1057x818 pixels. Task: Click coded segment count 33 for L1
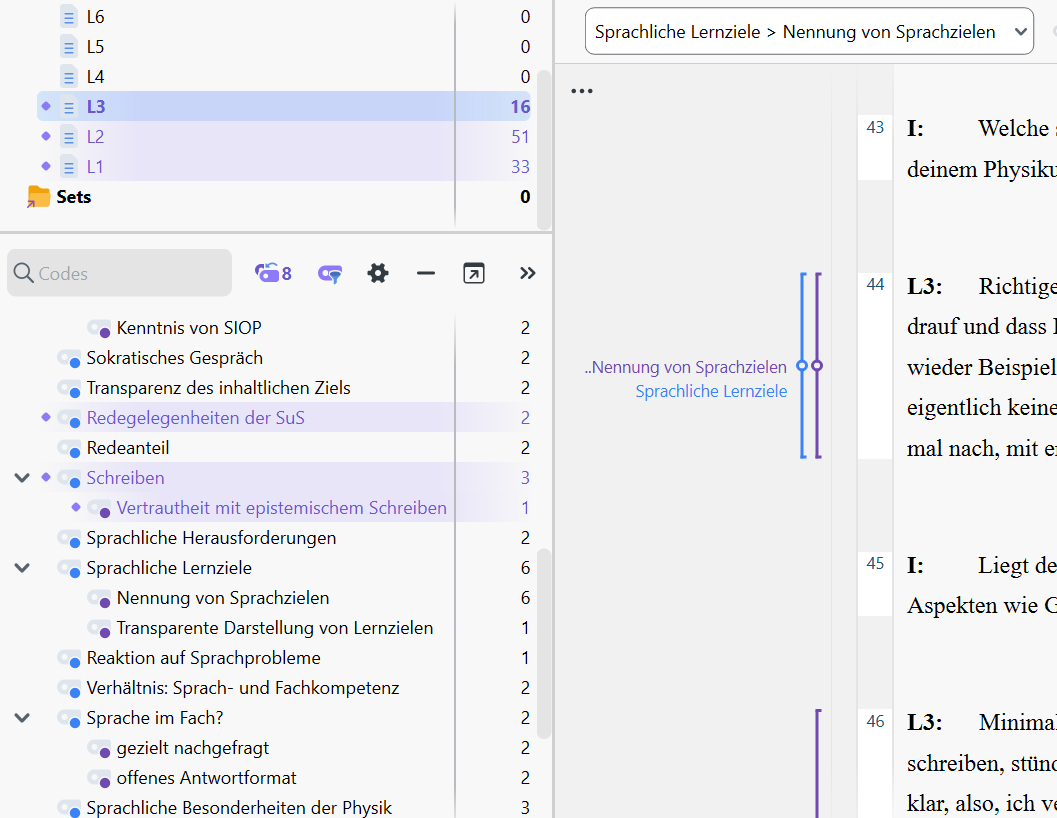point(520,167)
